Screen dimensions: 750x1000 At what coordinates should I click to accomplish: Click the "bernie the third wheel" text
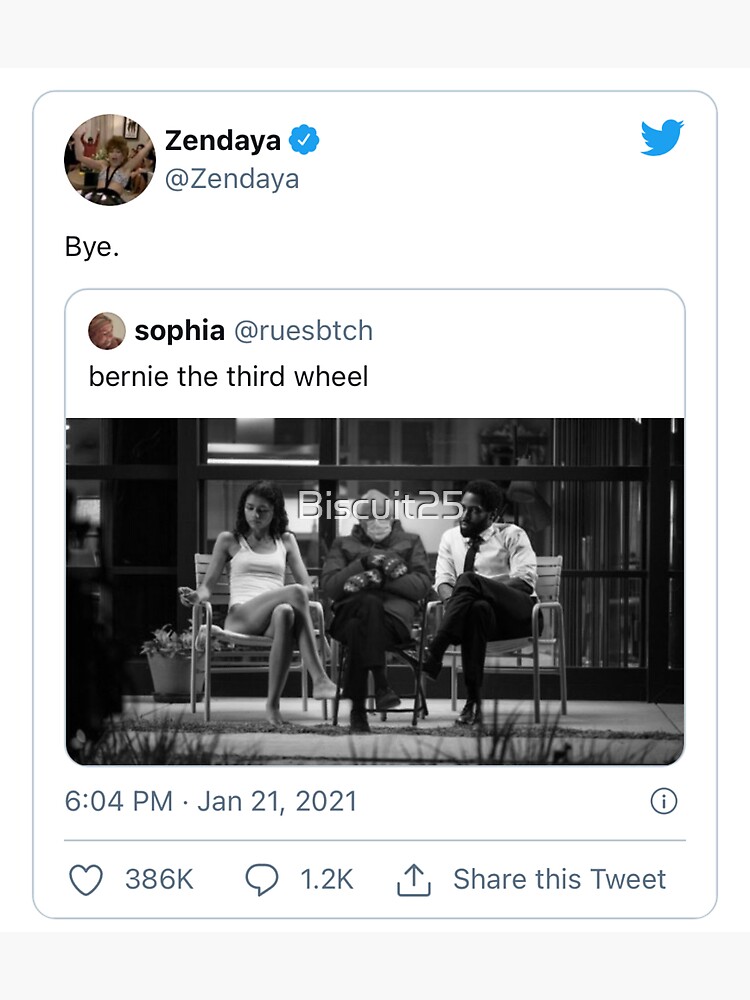coord(228,377)
